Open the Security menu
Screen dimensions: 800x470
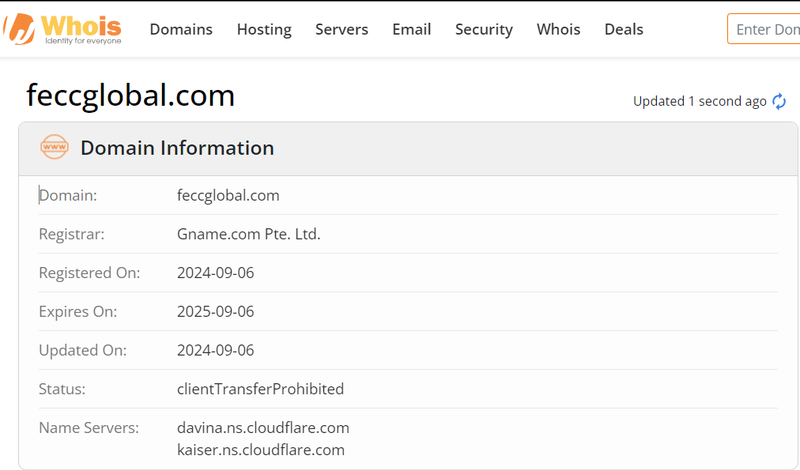(x=484, y=29)
